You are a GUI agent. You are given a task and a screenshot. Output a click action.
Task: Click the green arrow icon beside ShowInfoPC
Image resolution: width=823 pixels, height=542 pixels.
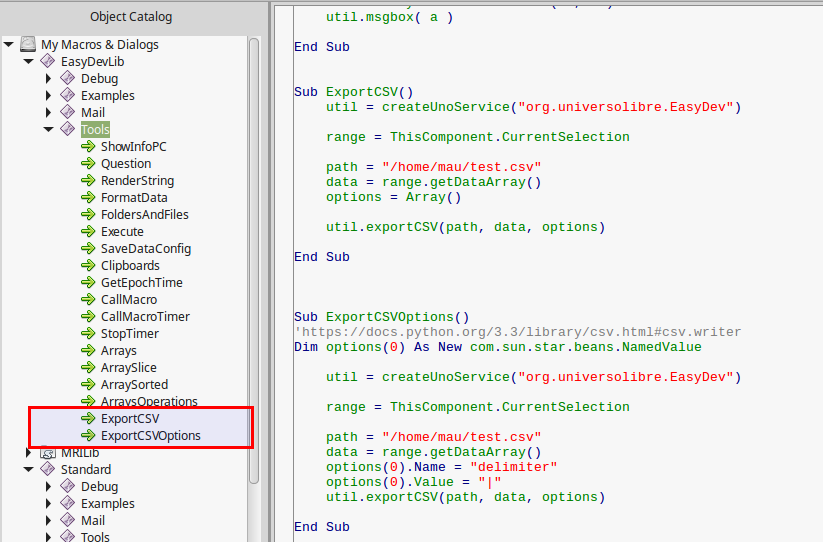[x=88, y=147]
